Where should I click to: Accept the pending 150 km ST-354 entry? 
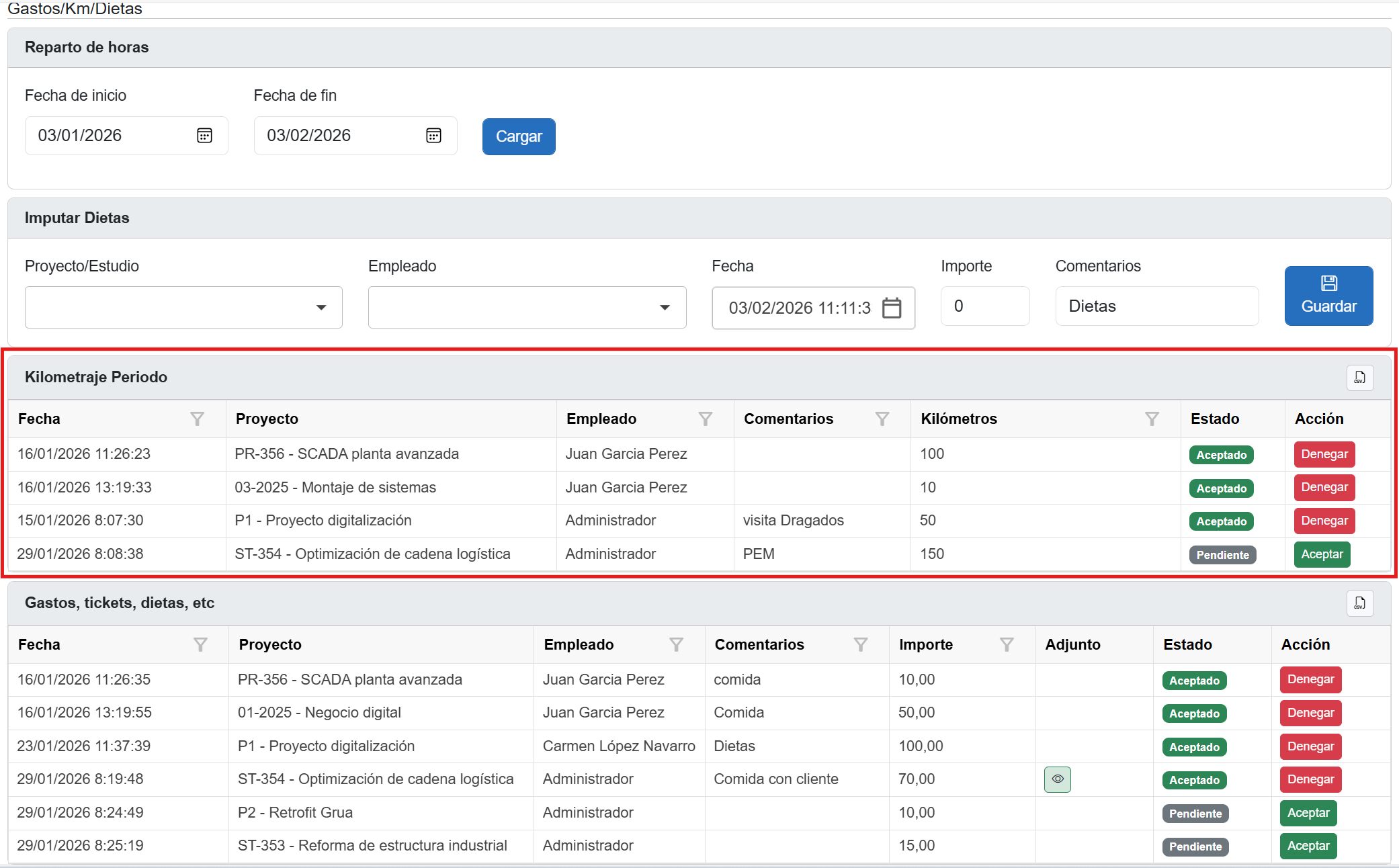click(1321, 555)
